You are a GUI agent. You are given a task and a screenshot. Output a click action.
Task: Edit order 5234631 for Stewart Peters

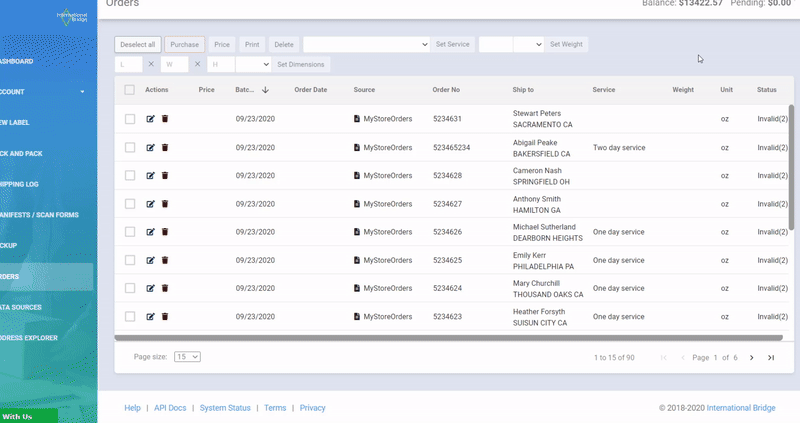[150, 119]
